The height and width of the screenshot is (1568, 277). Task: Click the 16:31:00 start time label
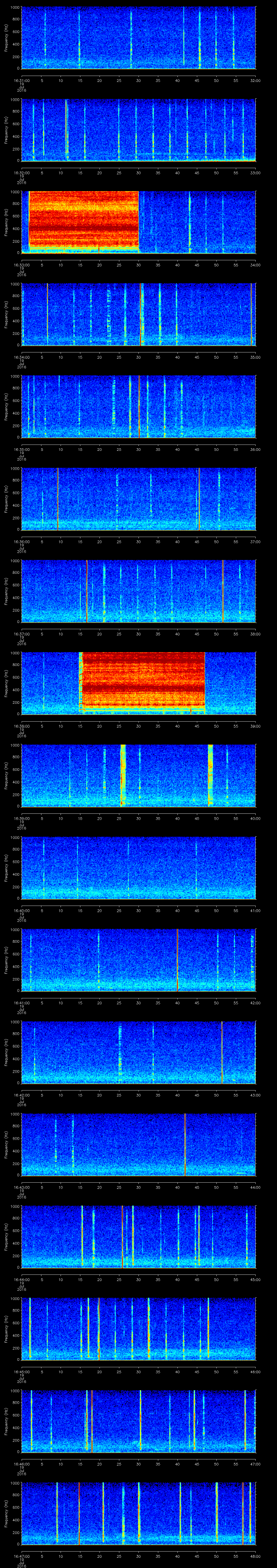(22, 80)
